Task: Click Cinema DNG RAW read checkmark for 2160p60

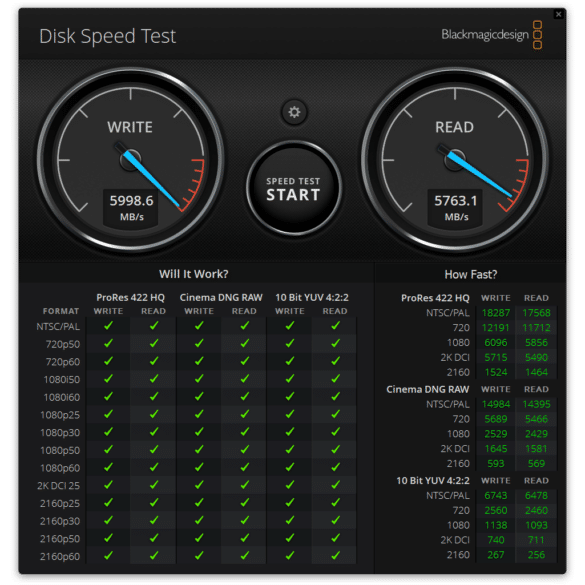Action: coord(245,556)
